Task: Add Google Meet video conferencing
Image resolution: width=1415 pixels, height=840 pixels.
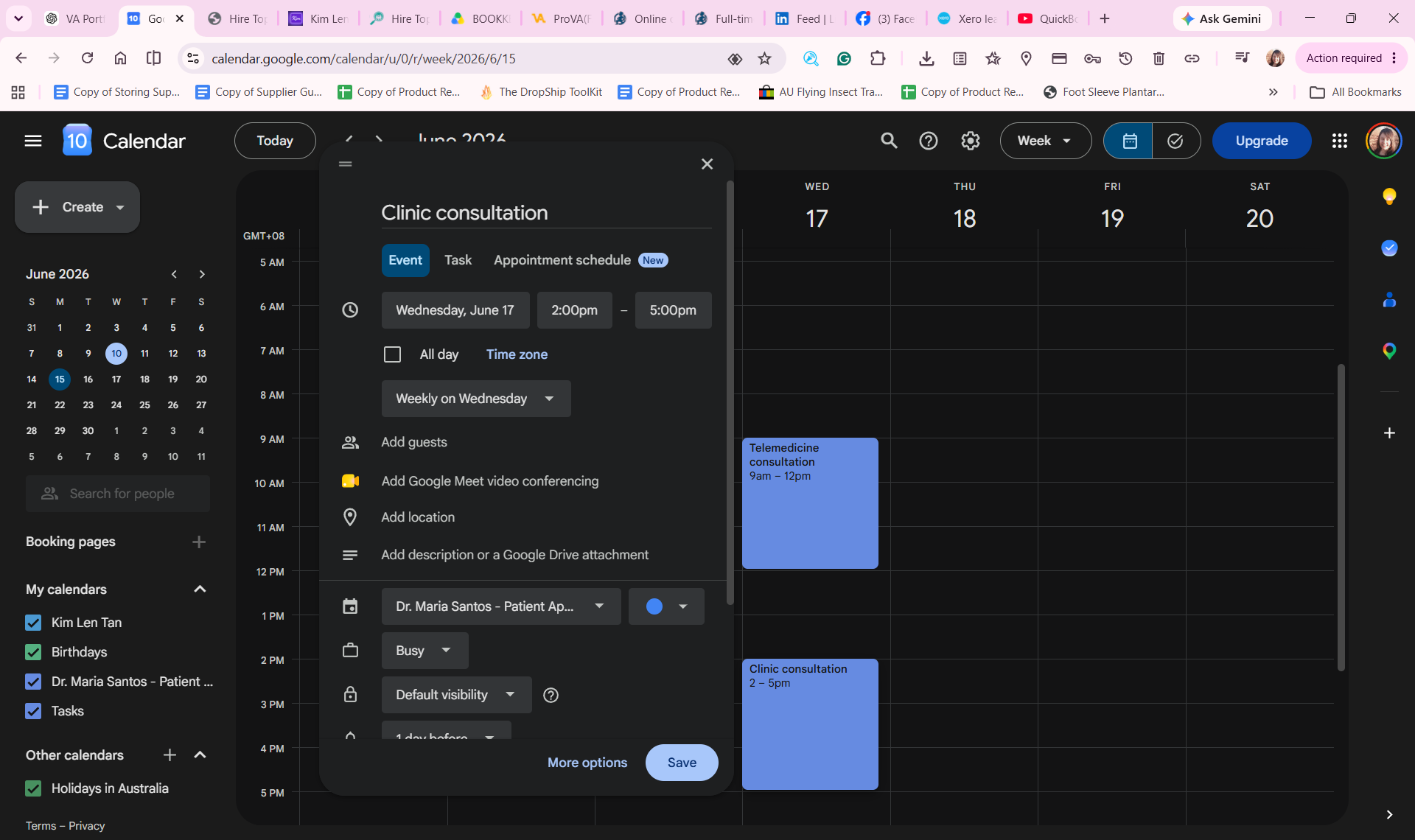Action: 490,481
